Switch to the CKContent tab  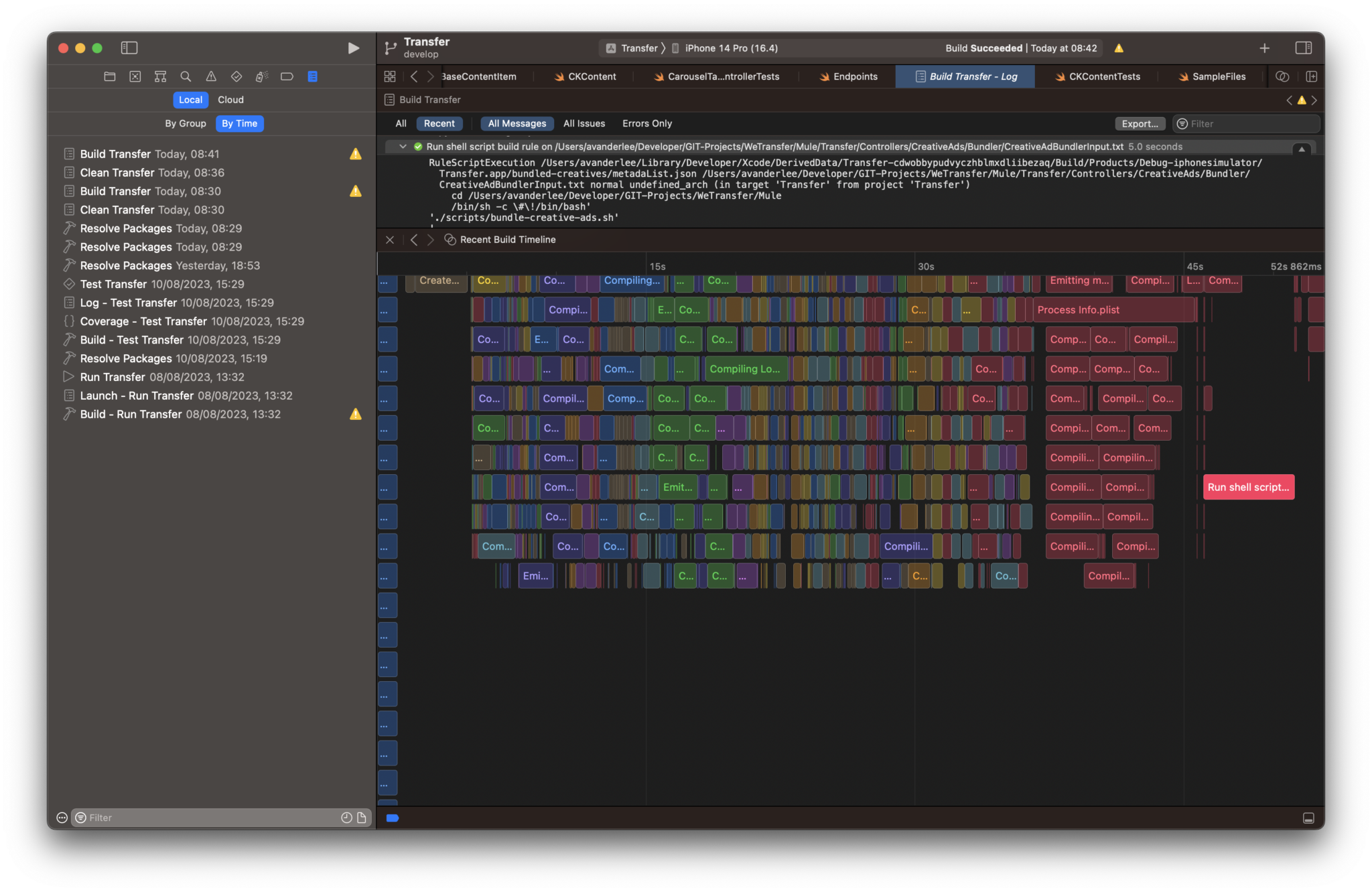585,76
